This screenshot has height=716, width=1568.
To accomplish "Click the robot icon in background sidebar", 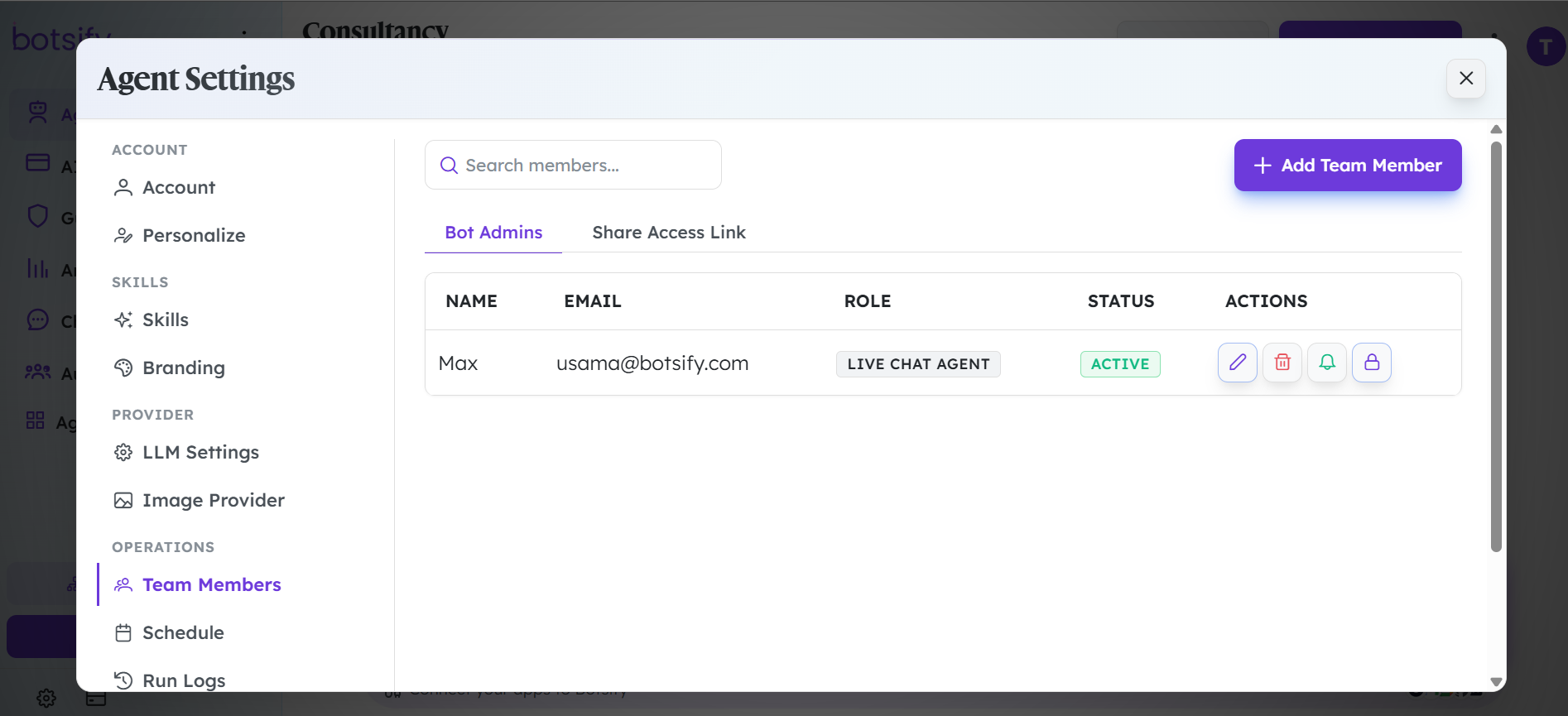I will (38, 112).
